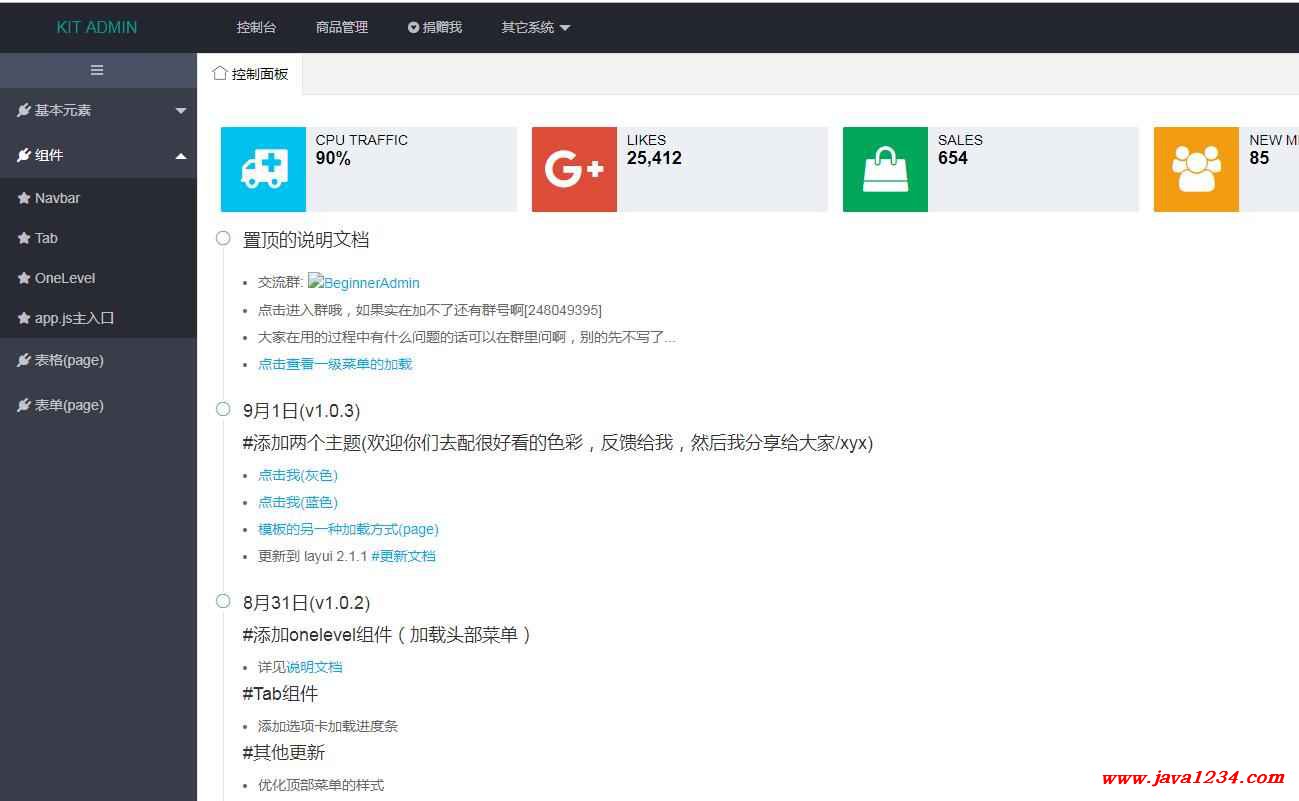Click the 90% CPU TRAFFIC value
Screen dimensions: 1299x801
pyautogui.click(x=333, y=158)
